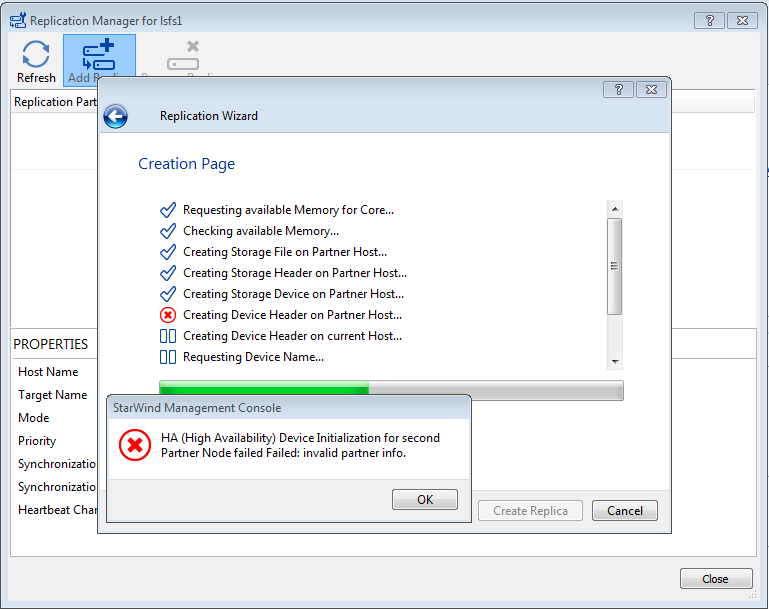Click the StarWind Management Console dialog title
Image resolution: width=769 pixels, height=609 pixels.
point(197,408)
